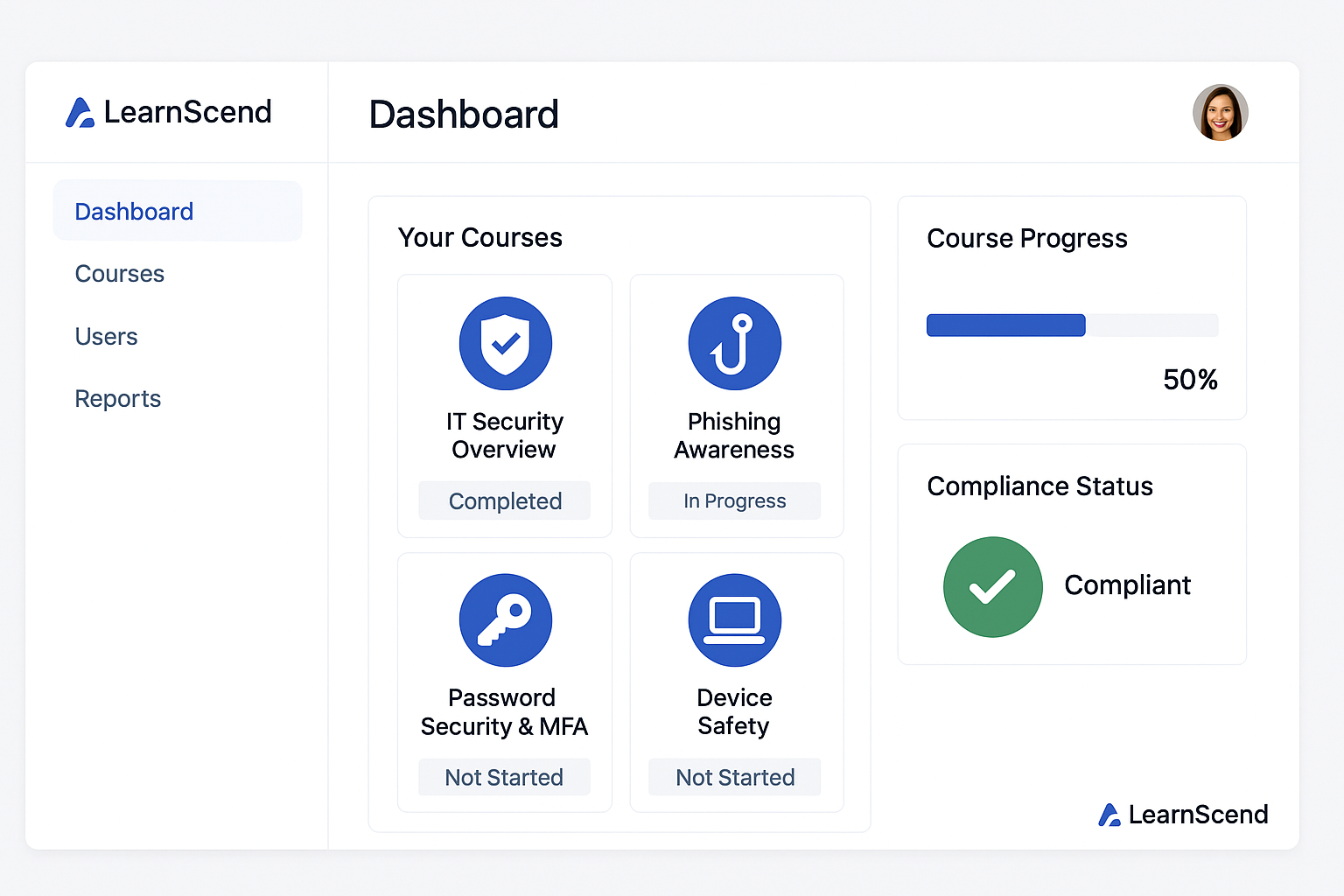Image resolution: width=1344 pixels, height=896 pixels.
Task: Select the Users sidebar item
Action: coord(106,336)
